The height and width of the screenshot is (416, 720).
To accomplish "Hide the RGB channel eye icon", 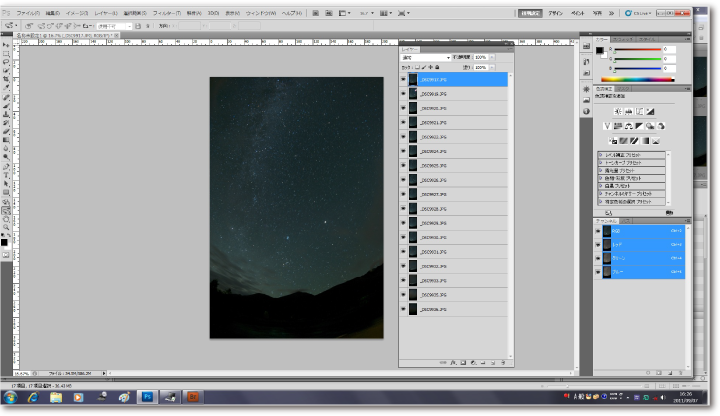I will (x=598, y=231).
